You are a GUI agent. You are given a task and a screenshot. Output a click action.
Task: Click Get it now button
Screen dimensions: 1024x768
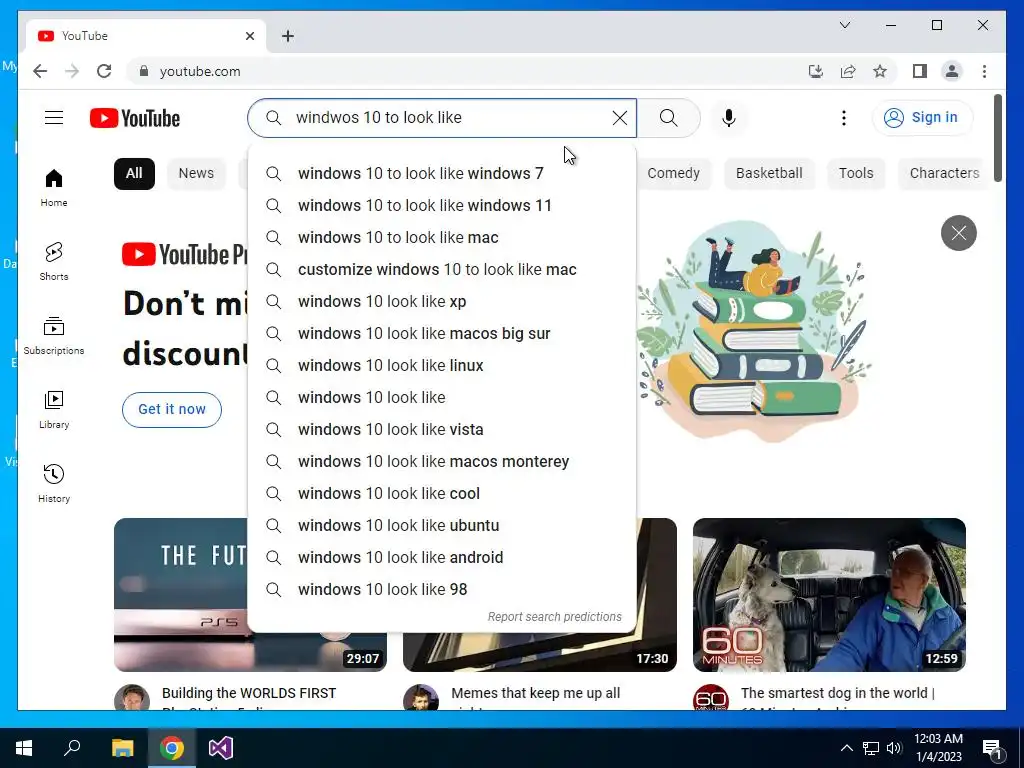tap(172, 409)
